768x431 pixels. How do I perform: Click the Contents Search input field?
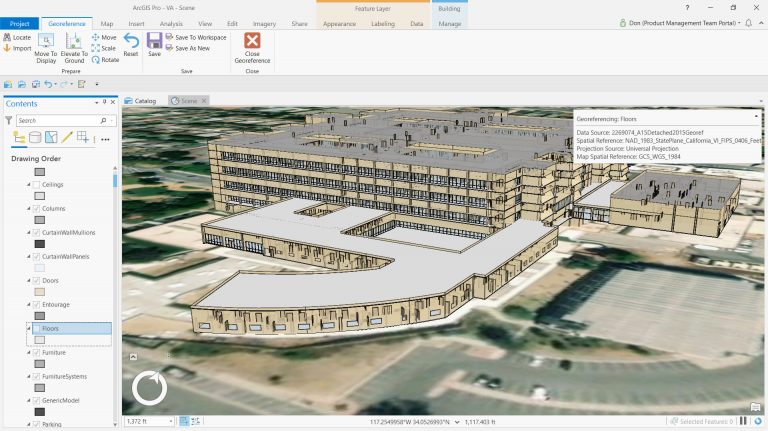click(57, 120)
